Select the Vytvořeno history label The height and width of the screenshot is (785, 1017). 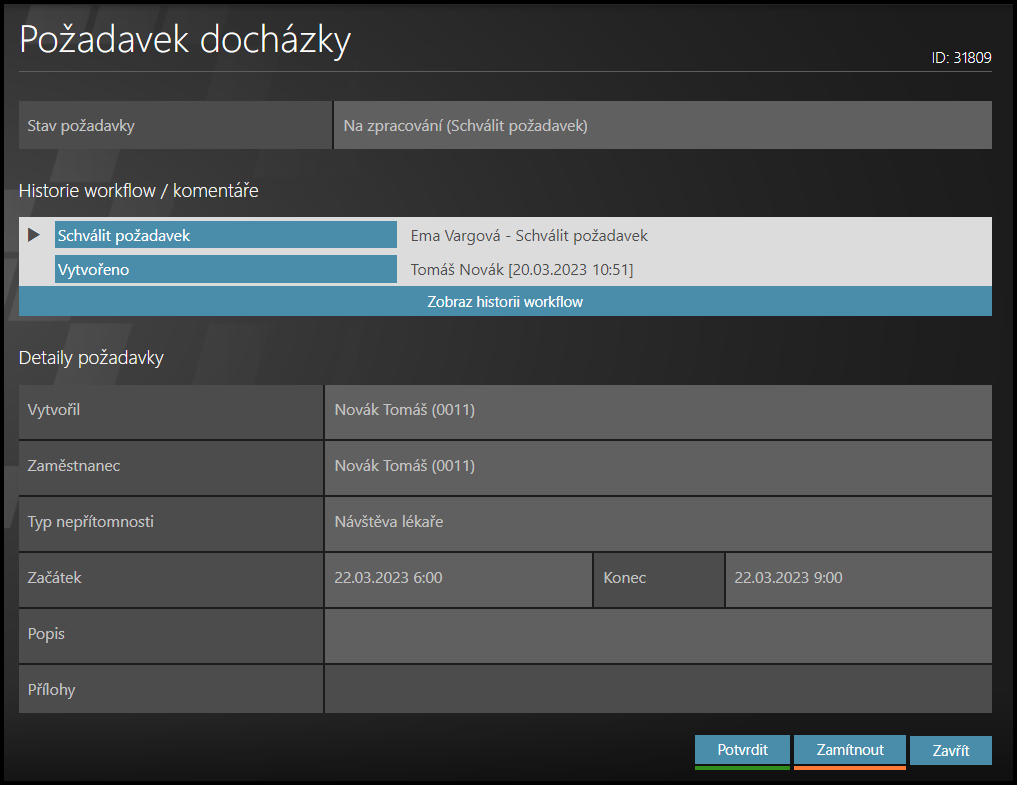(x=225, y=269)
